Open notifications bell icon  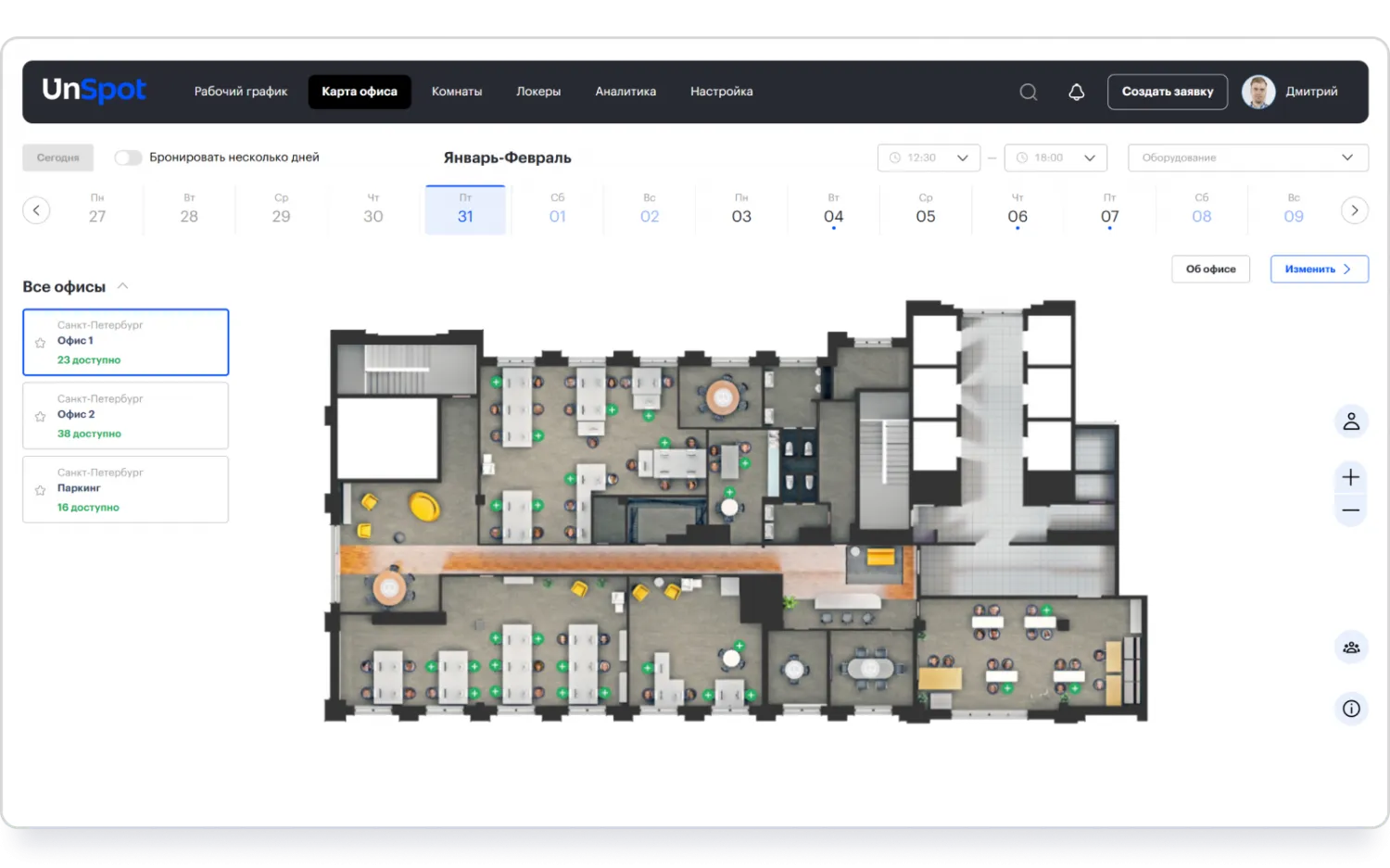(1076, 92)
